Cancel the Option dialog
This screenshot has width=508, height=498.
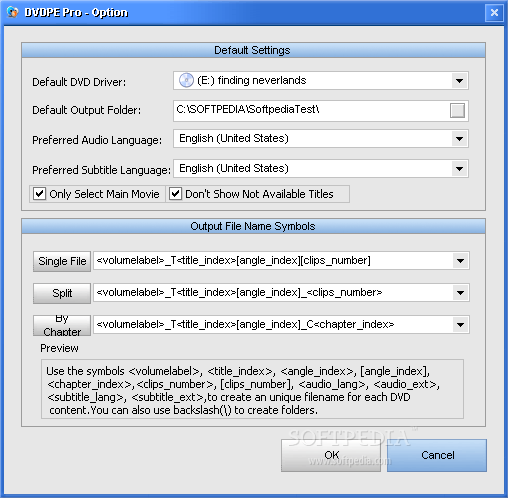coord(437,455)
